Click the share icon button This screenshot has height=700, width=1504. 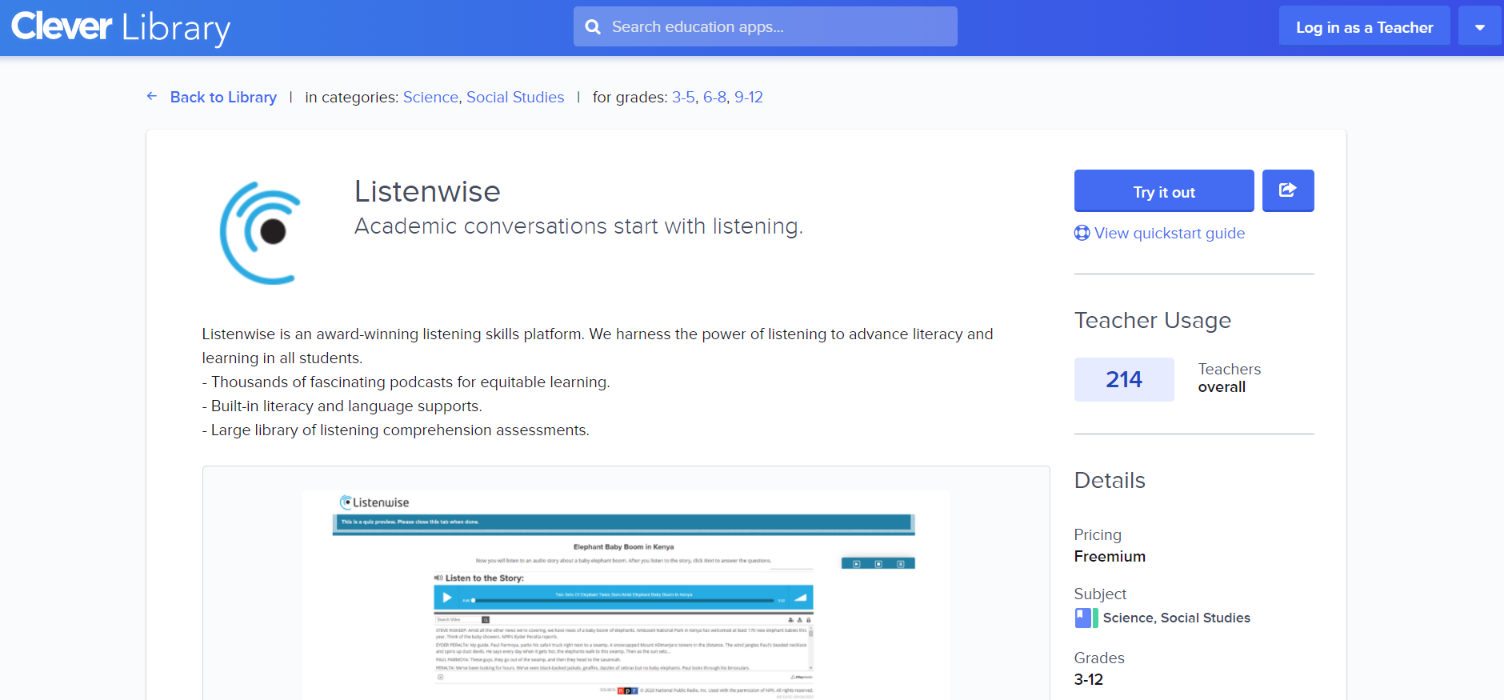[x=1288, y=191]
